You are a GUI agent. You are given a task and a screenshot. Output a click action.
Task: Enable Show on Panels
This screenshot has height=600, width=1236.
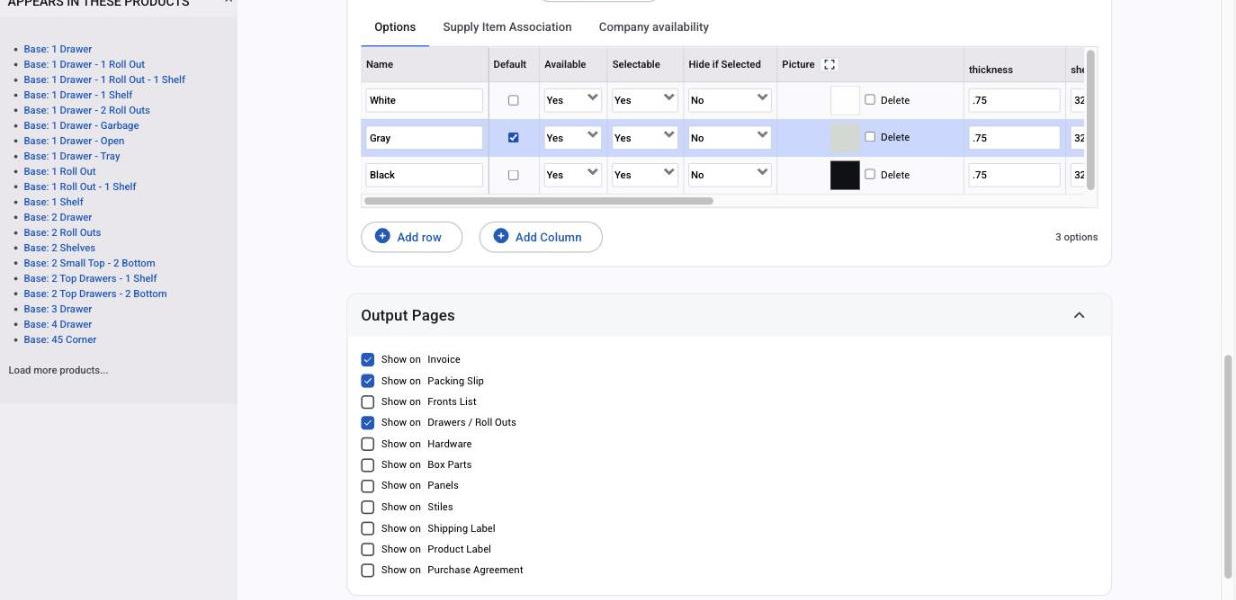click(x=367, y=486)
